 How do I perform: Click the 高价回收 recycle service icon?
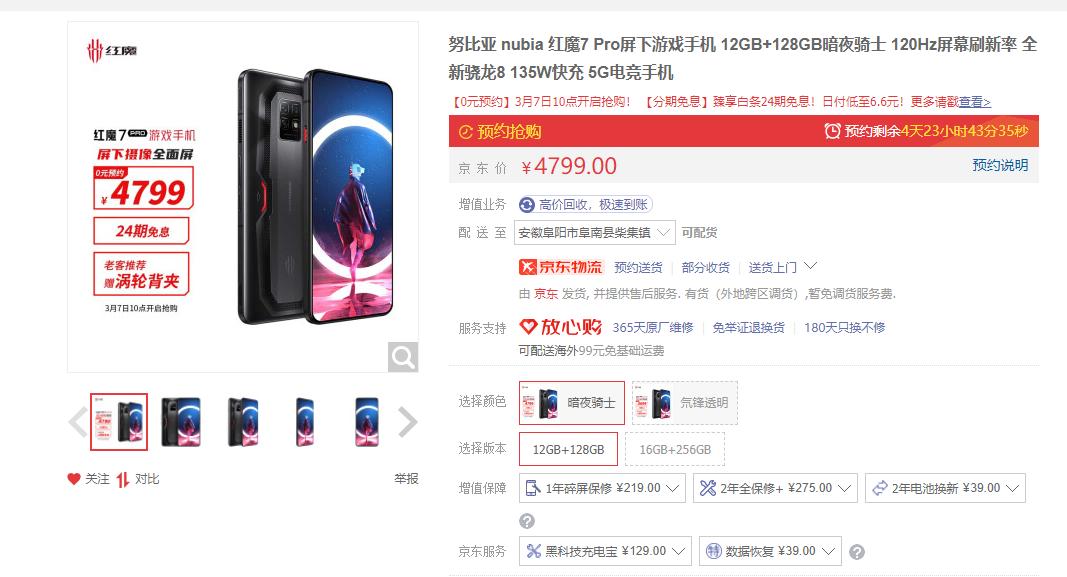pos(527,205)
